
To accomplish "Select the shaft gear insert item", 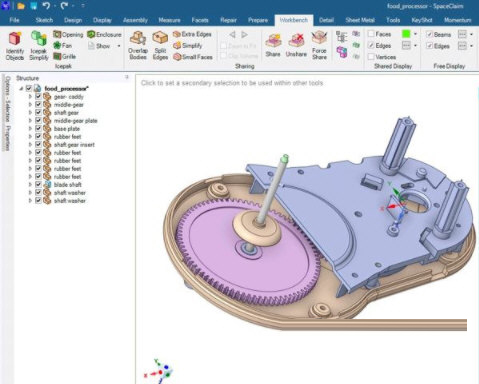I will tap(74, 145).
